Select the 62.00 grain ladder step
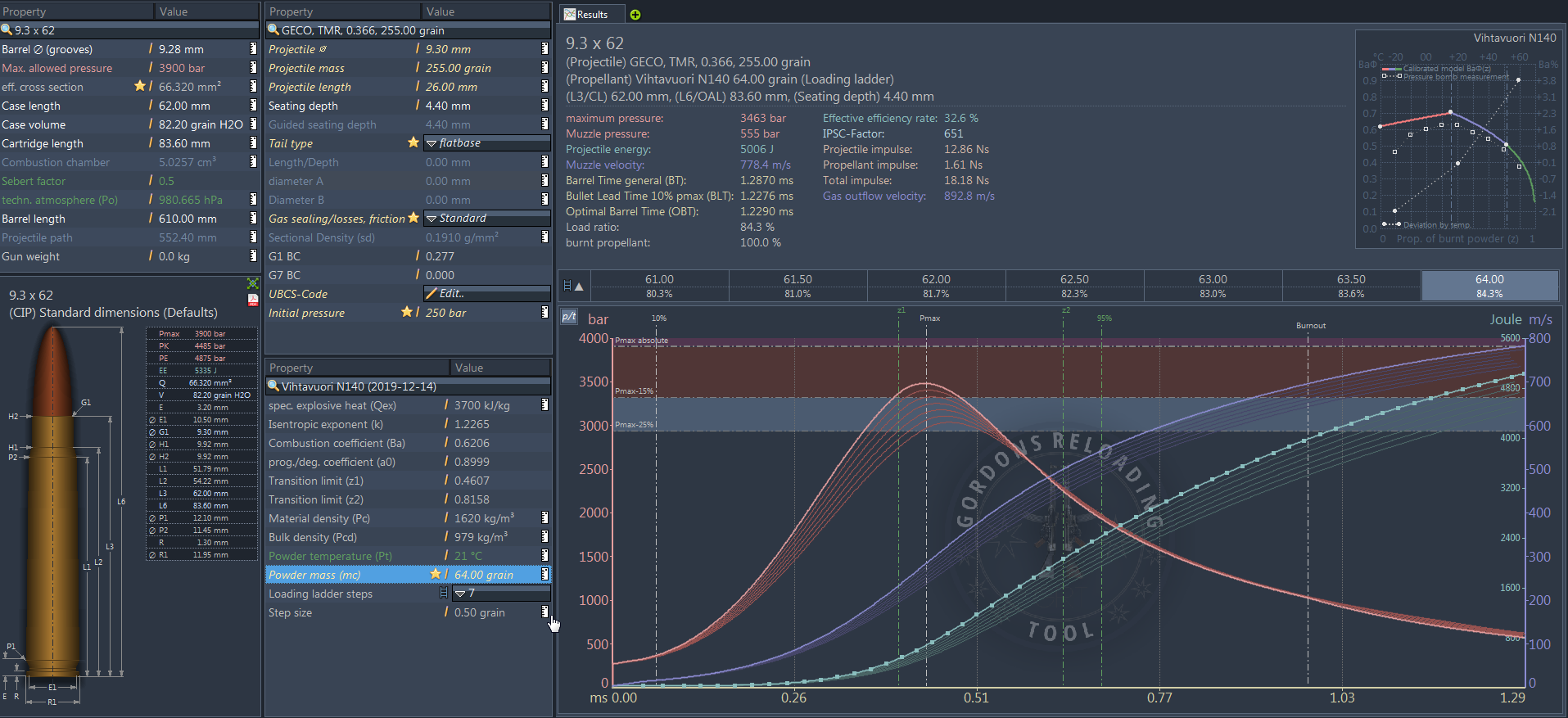 pyautogui.click(x=936, y=286)
